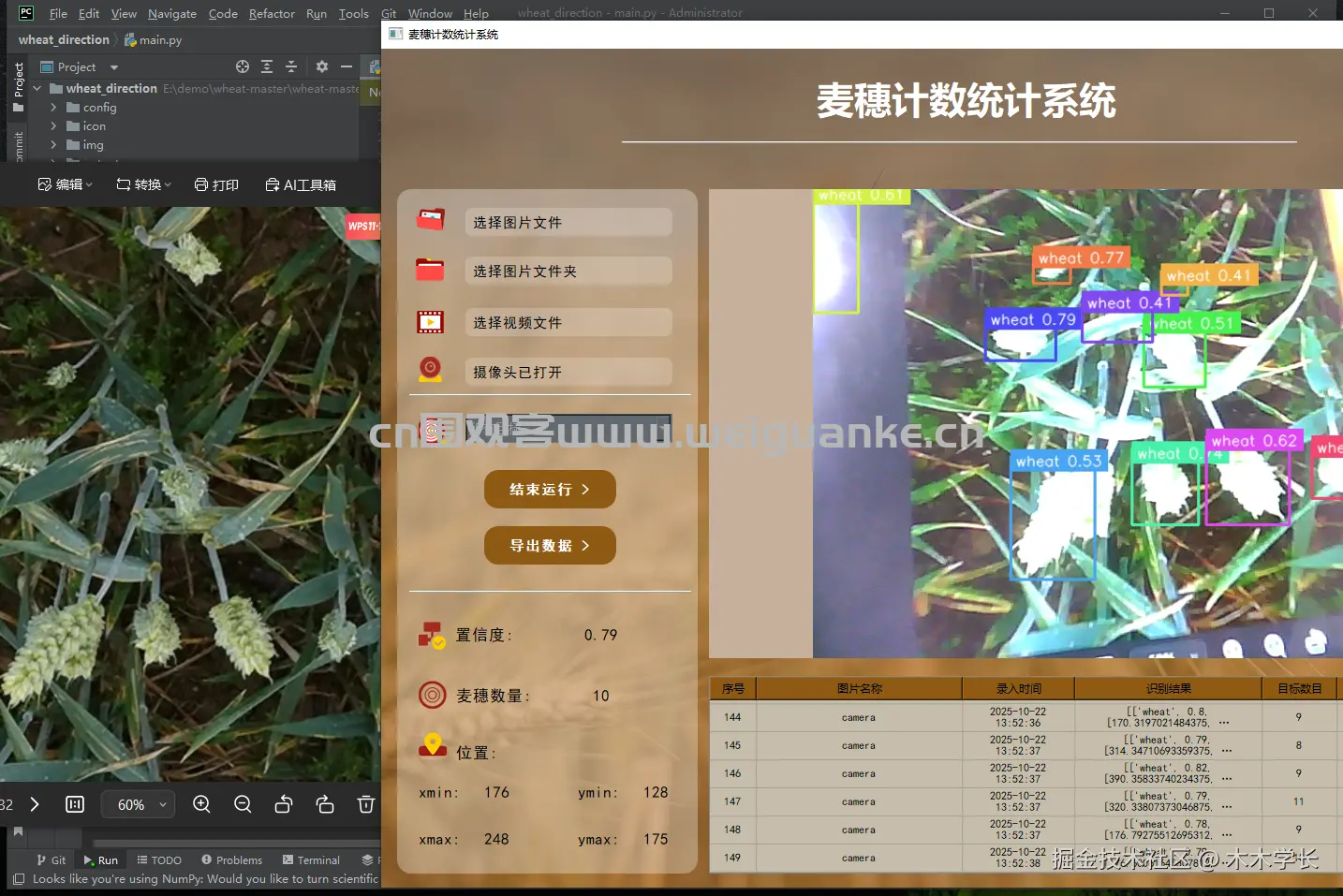Open the Code menu
1343x896 pixels.
(x=223, y=13)
